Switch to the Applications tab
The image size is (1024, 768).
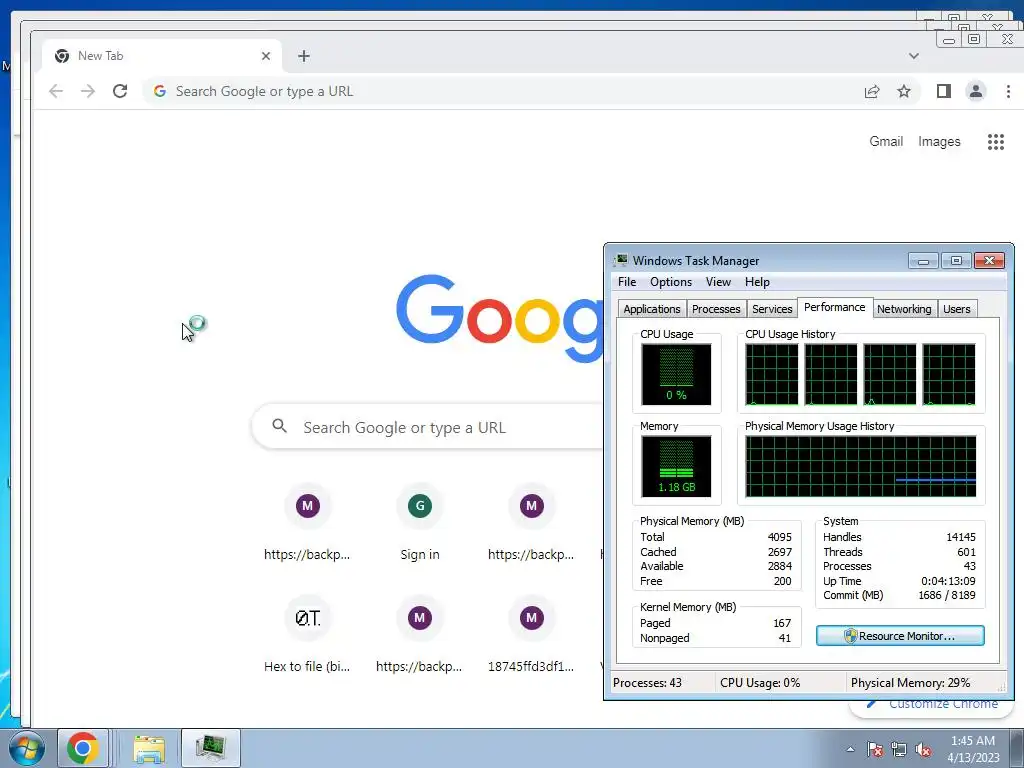click(x=651, y=309)
